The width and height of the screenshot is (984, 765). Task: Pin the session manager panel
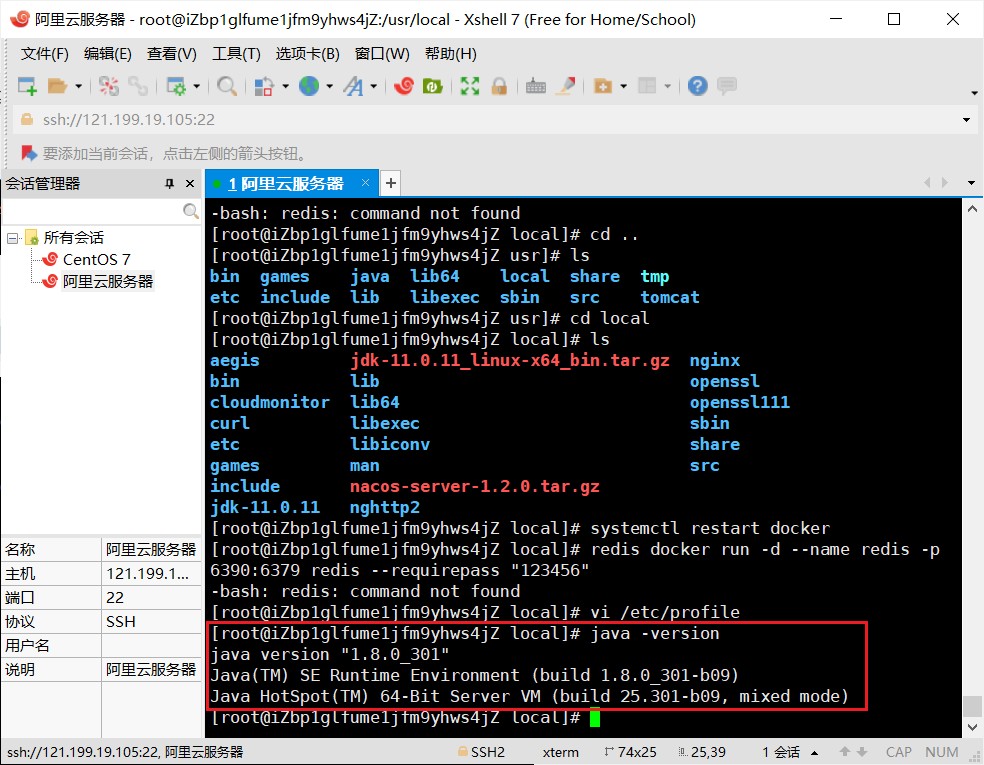169,183
